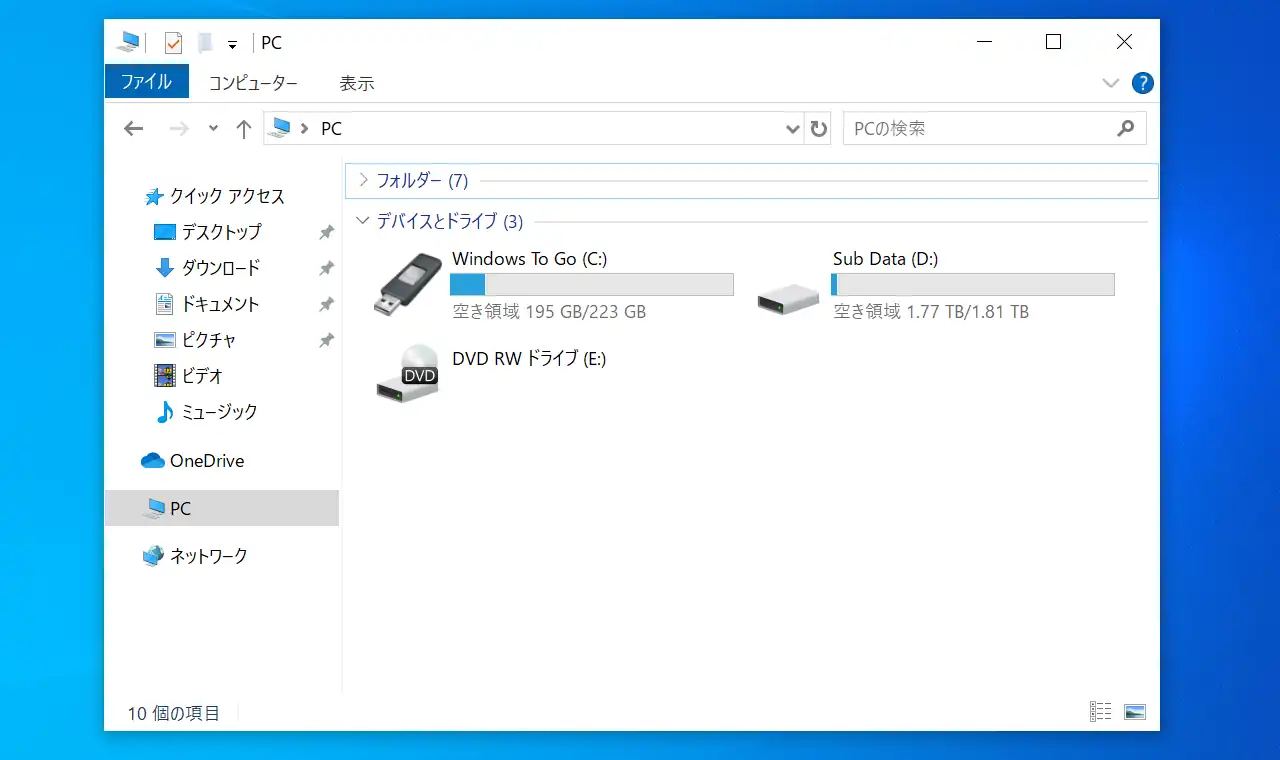This screenshot has width=1280, height=760.
Task: Click the D: drive usage bar
Action: pos(973,285)
